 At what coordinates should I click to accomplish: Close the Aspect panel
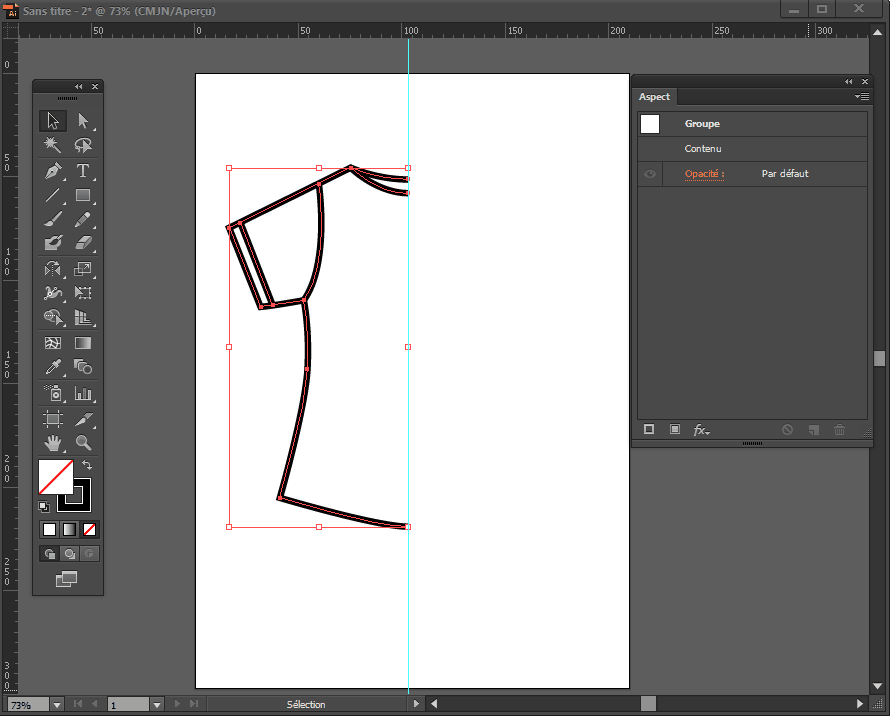[864, 82]
